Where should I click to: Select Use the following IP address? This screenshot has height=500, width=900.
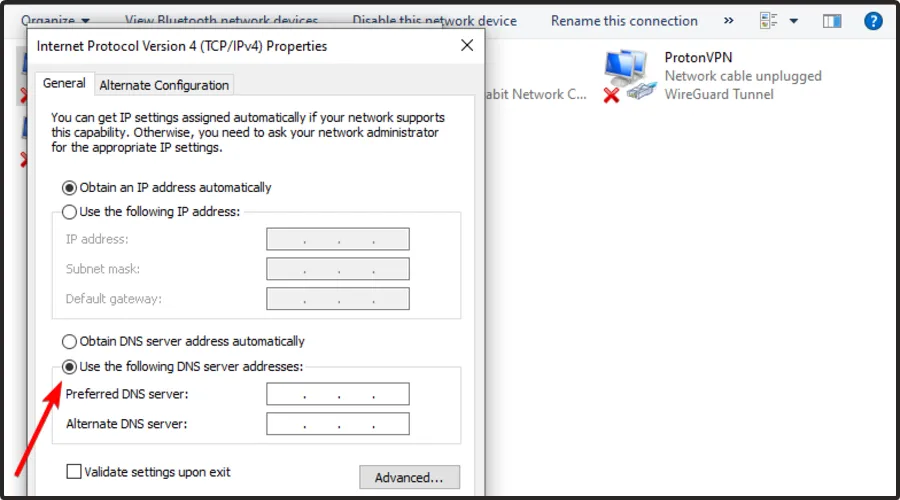click(x=70, y=211)
